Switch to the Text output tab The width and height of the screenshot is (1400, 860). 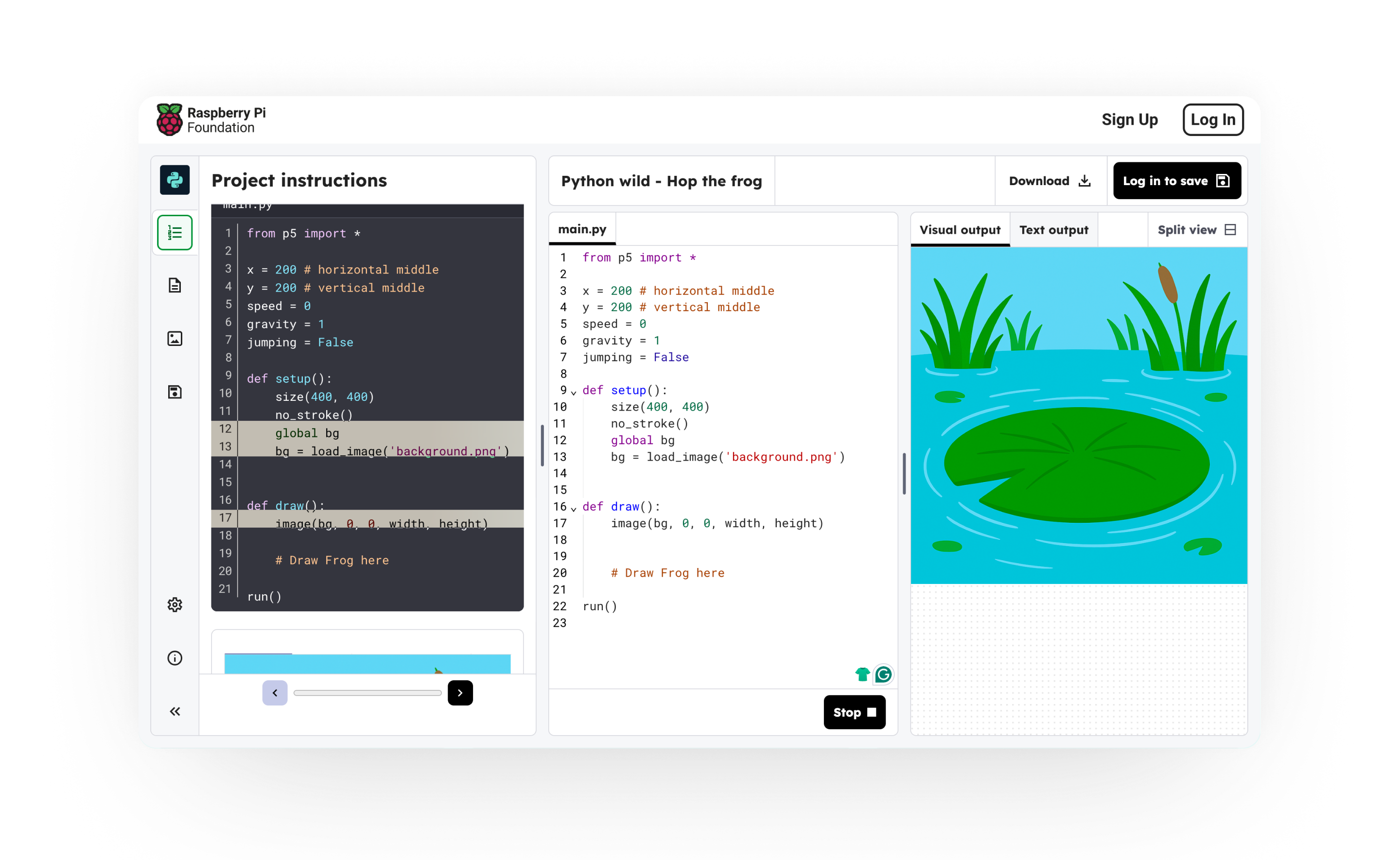pos(1053,230)
